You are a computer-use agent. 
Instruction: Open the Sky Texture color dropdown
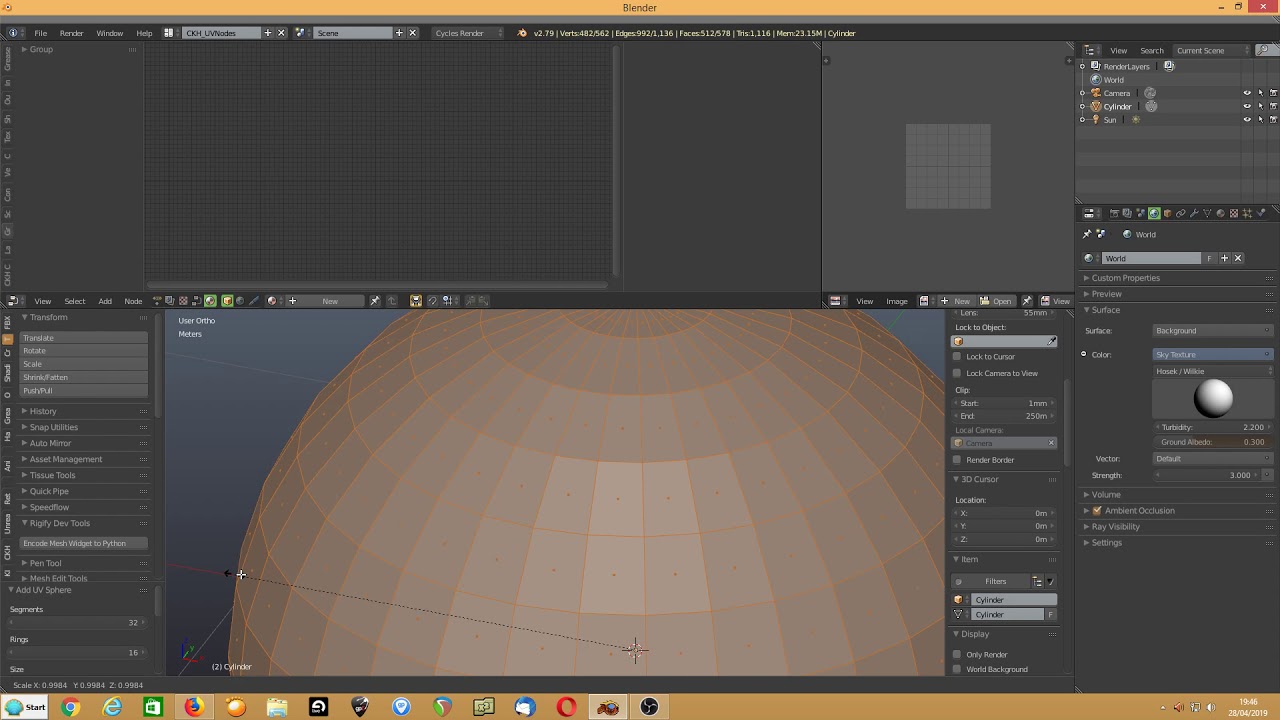[x=1213, y=355]
